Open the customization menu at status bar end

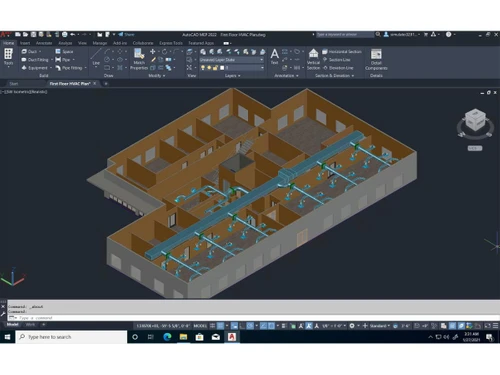(495, 326)
